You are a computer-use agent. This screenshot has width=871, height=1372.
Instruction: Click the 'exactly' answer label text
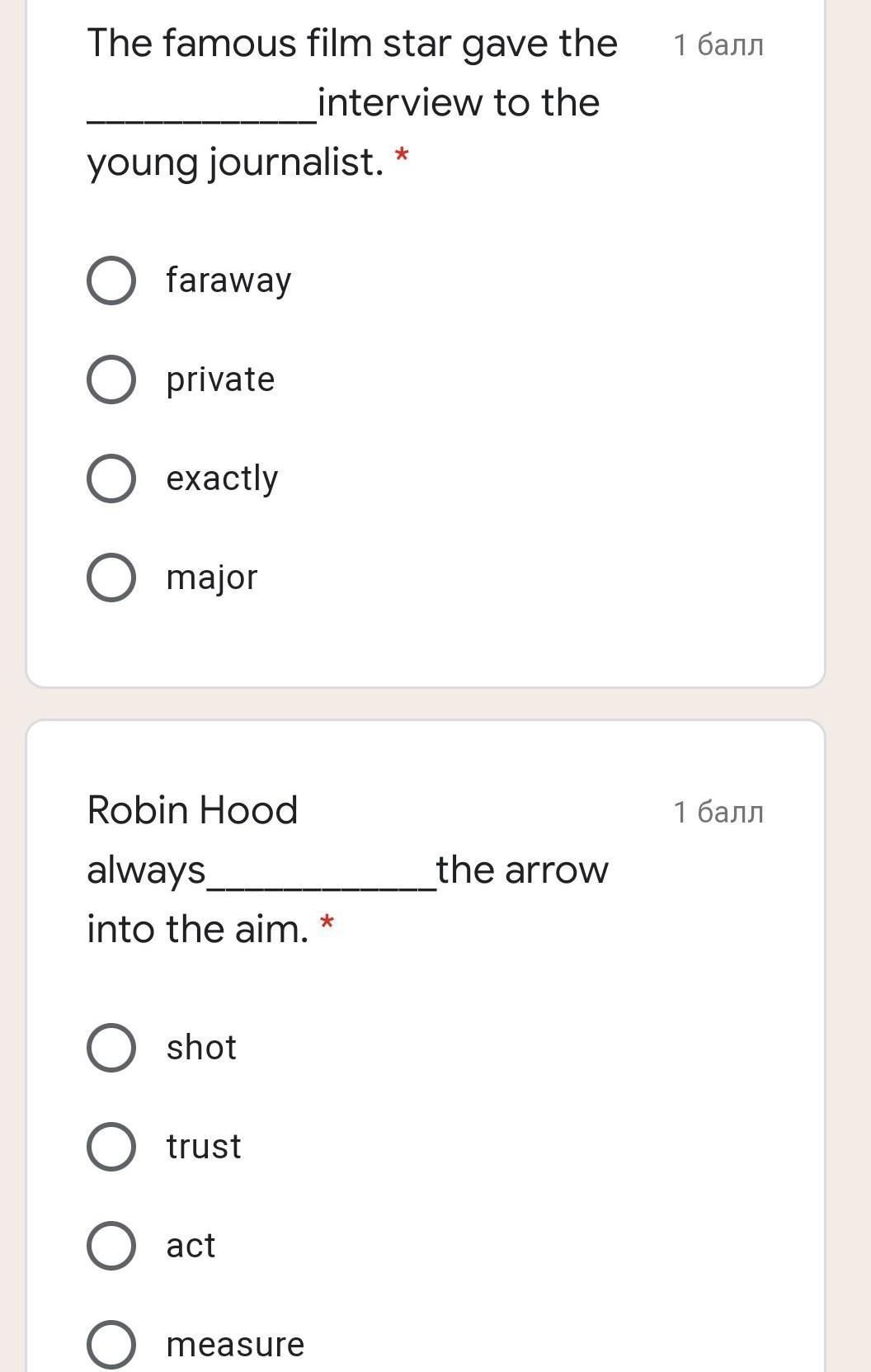point(222,479)
